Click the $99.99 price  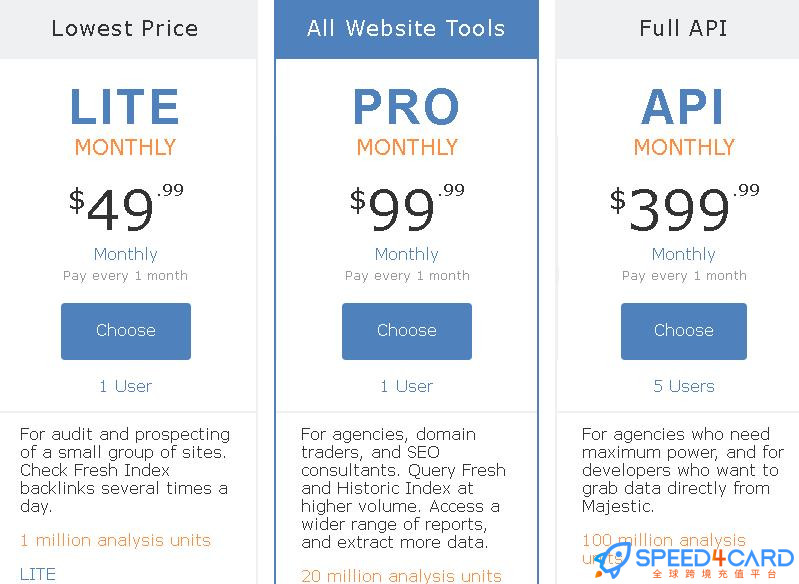click(407, 208)
